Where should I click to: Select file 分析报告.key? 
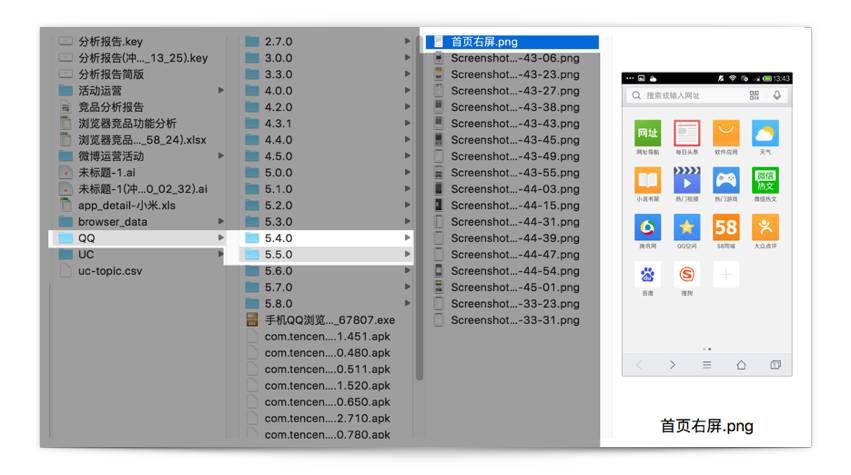(110, 41)
